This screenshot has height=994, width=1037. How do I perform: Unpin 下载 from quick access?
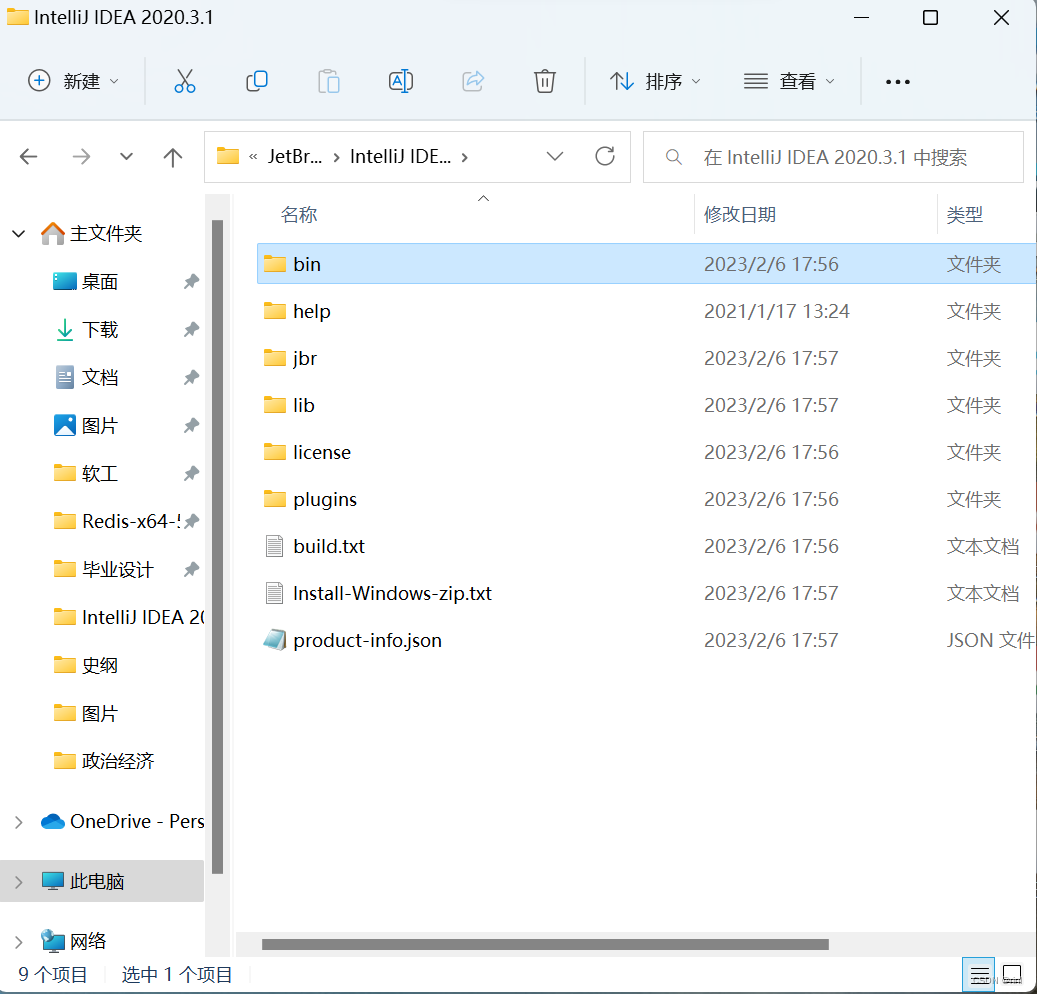pos(190,329)
